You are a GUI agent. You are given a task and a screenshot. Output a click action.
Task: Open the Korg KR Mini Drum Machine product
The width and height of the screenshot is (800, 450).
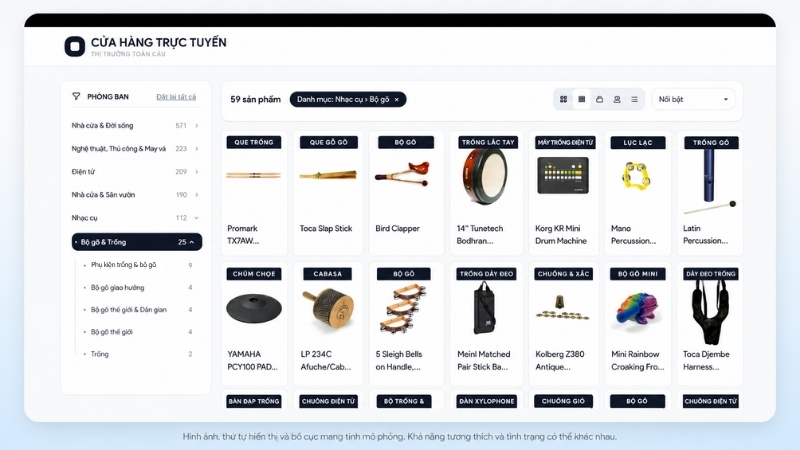point(564,193)
